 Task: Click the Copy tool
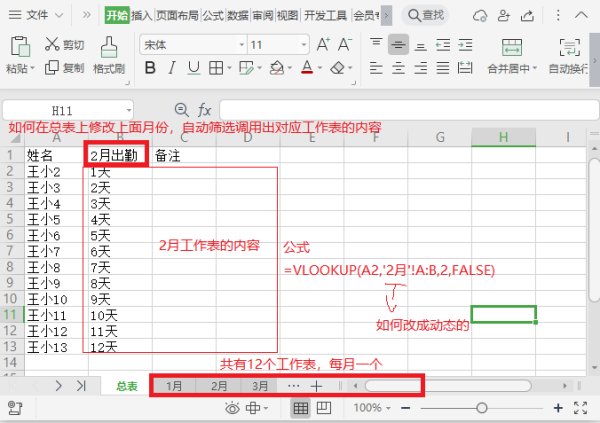pyautogui.click(x=64, y=68)
